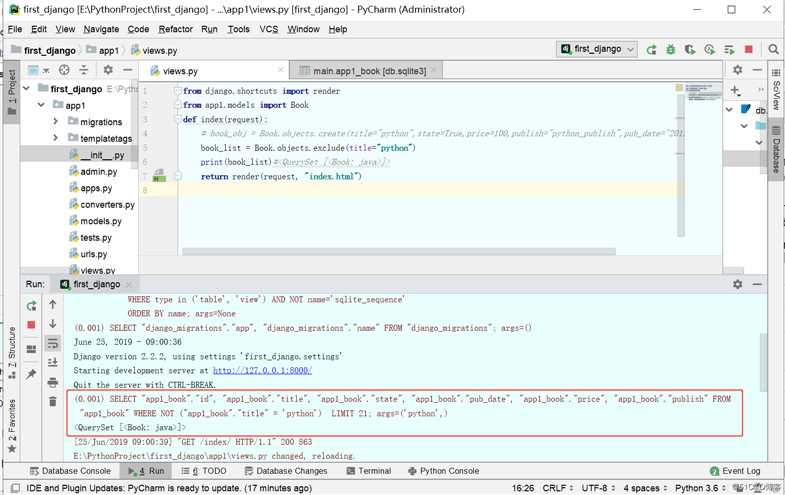Print the Run console output
The height and width of the screenshot is (495, 785).
(x=53, y=383)
